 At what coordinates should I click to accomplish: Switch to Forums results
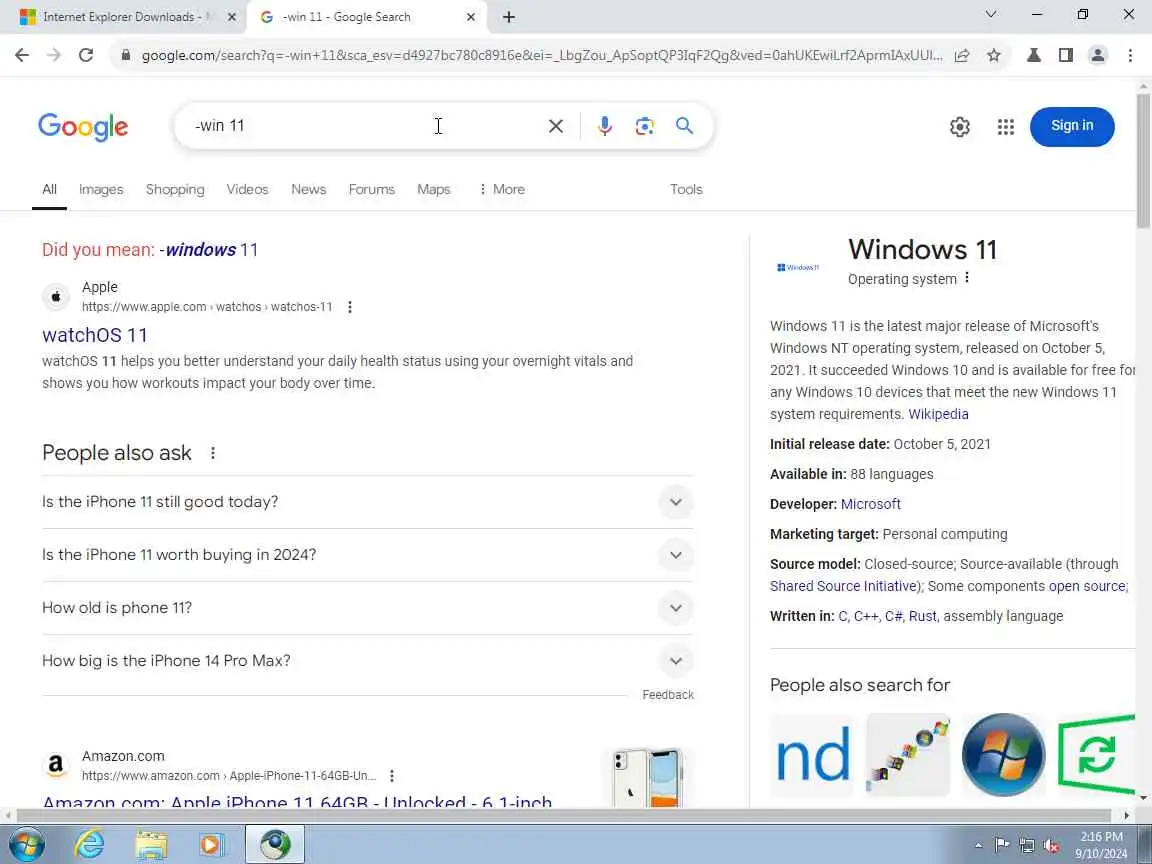click(x=372, y=189)
